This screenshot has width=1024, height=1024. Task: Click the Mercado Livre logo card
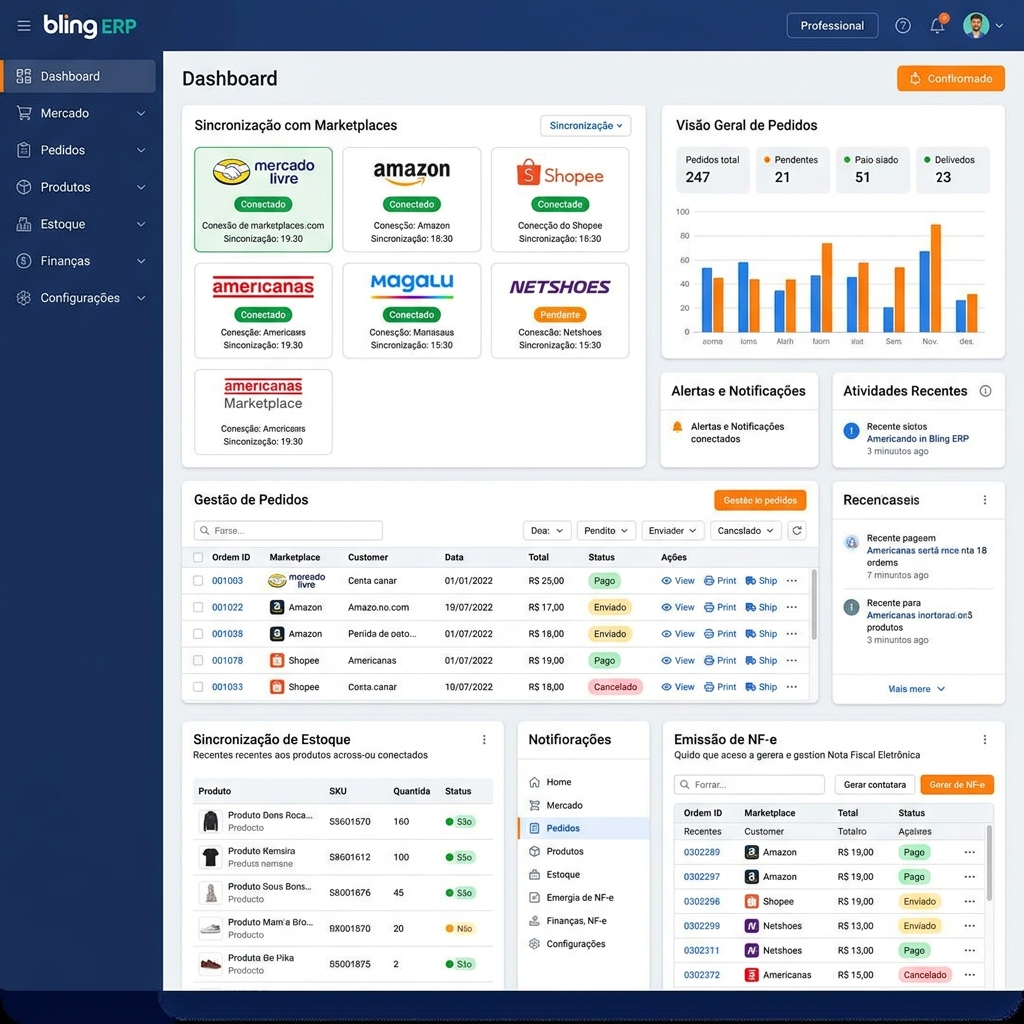(x=263, y=199)
